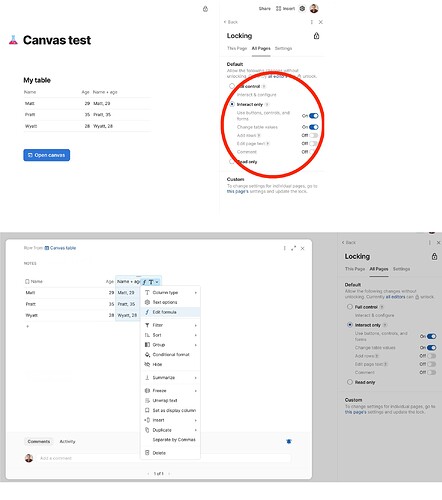442x500 pixels.
Task: Click the lock icon beside the white Locking heading
Action: click(316, 36)
